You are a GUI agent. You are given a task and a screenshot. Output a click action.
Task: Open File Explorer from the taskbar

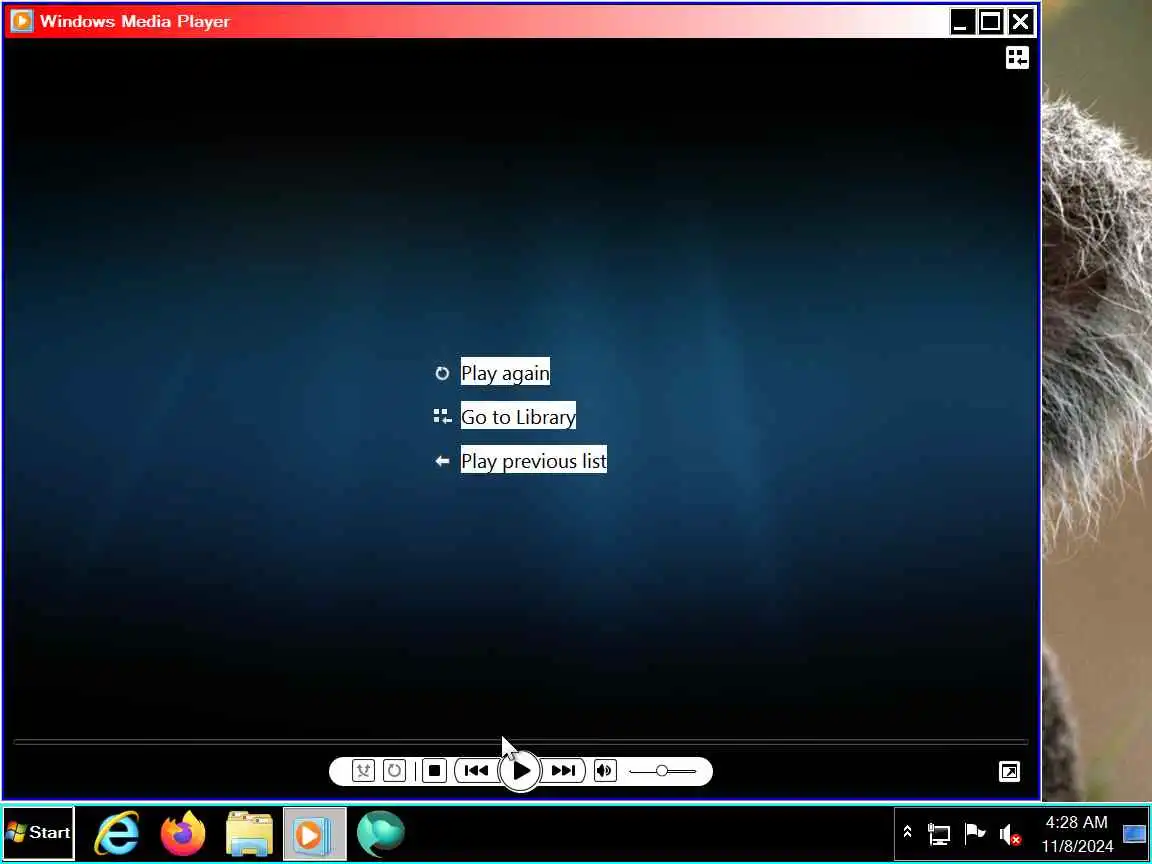click(x=249, y=833)
